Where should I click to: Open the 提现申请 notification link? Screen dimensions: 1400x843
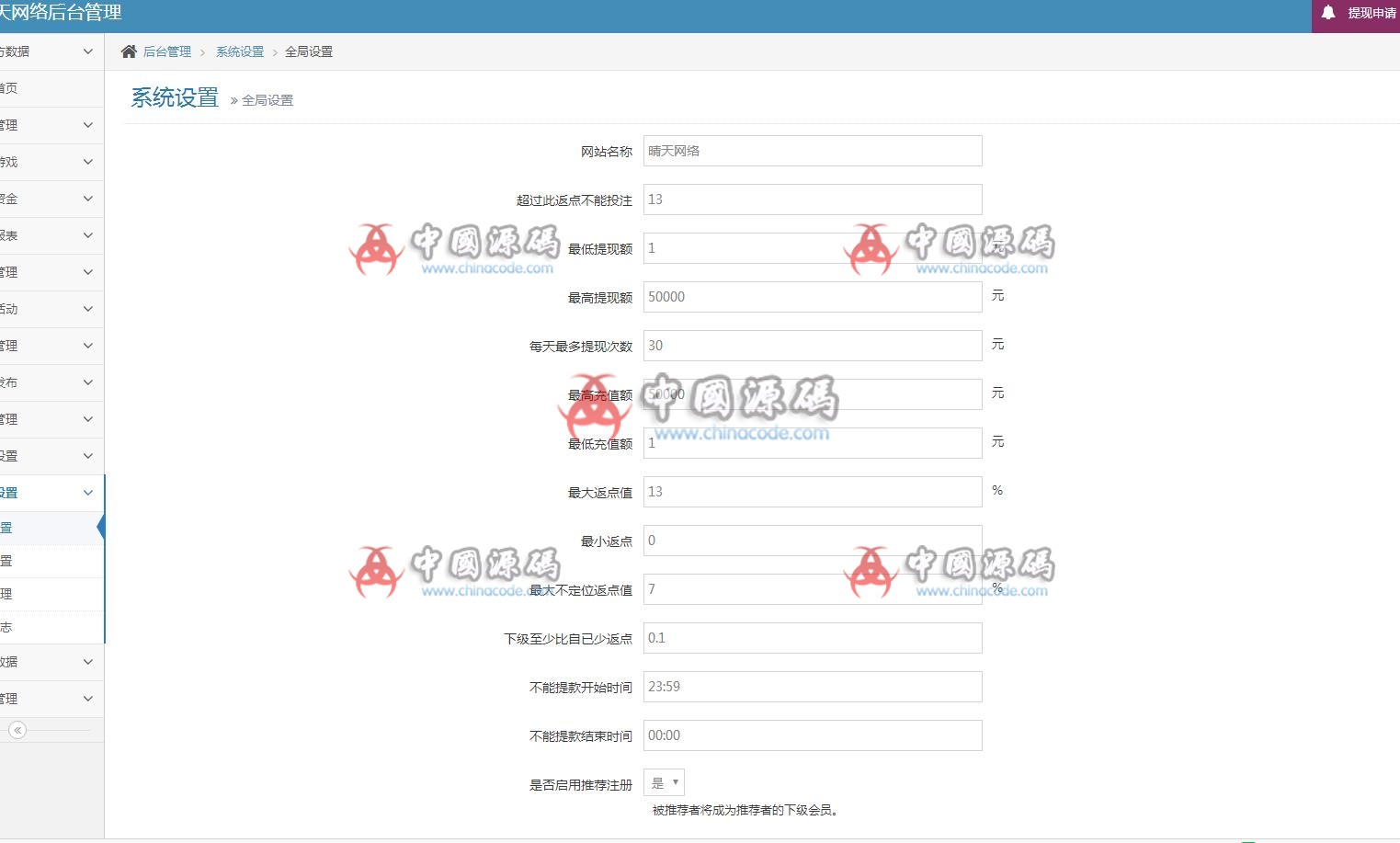(1372, 13)
